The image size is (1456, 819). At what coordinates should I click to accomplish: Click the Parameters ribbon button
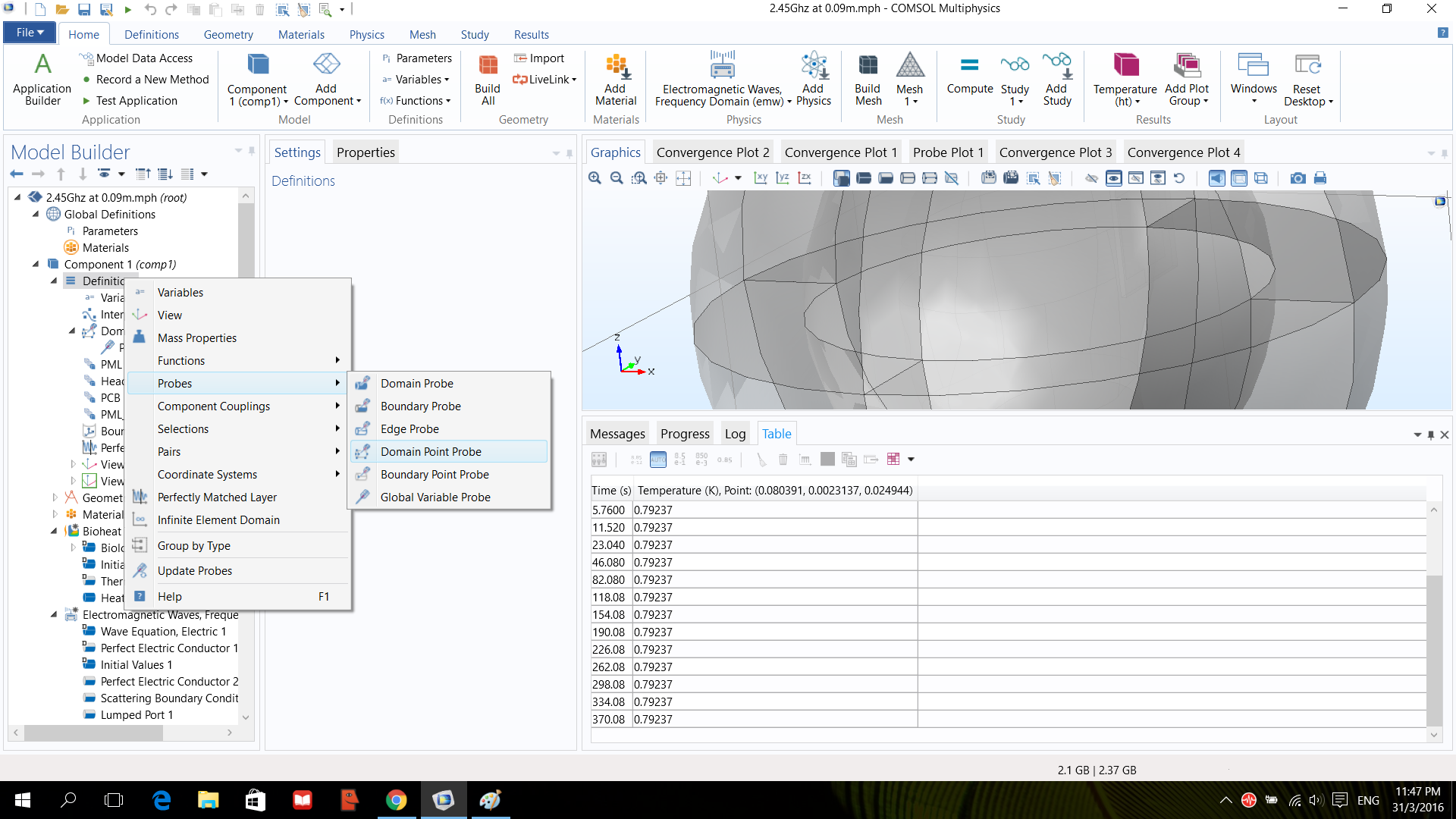(416, 58)
